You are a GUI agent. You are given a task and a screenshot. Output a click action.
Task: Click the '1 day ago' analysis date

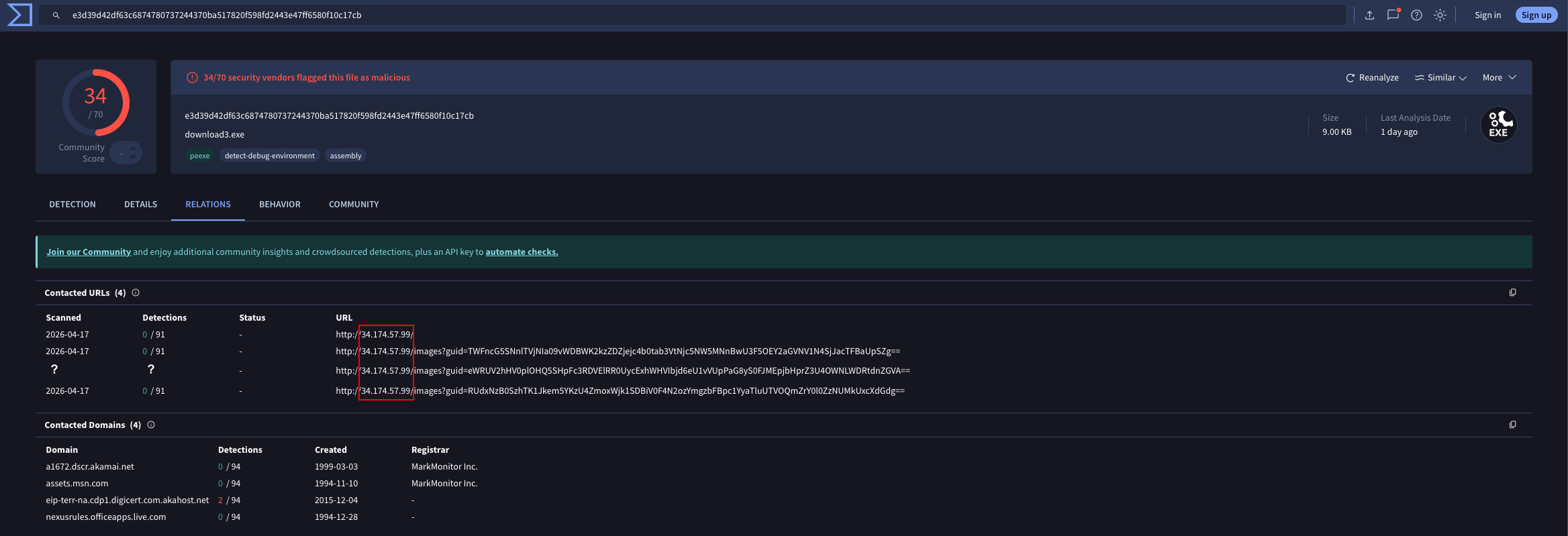[1399, 132]
